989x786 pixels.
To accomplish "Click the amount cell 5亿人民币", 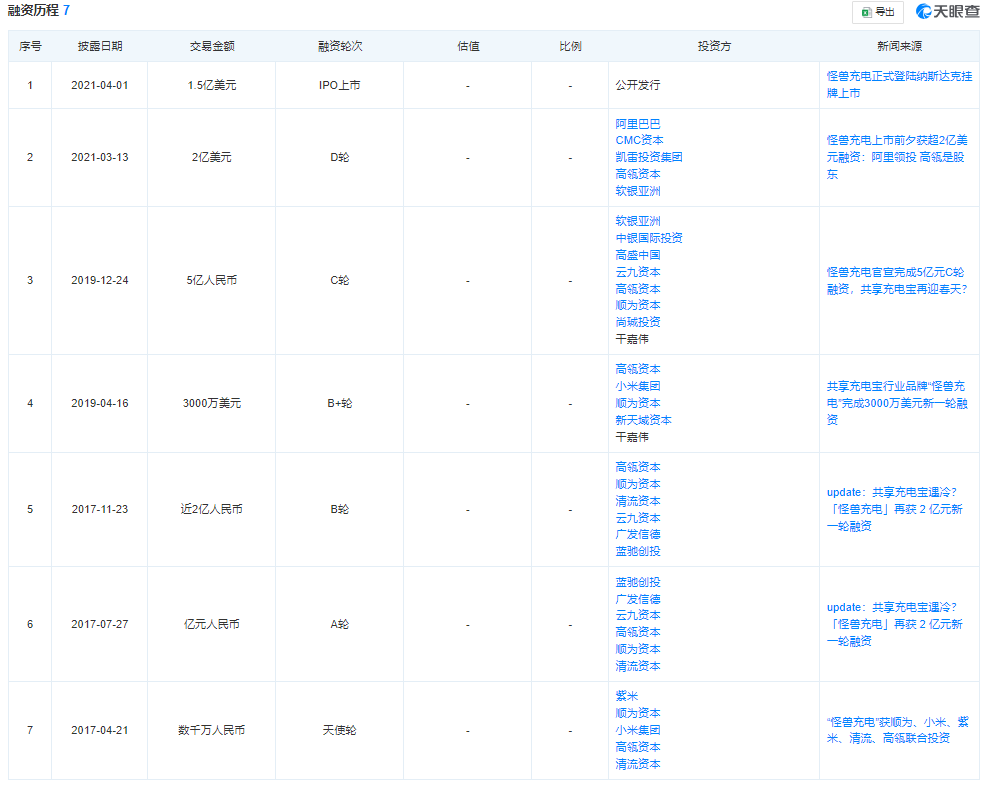I will pos(212,280).
